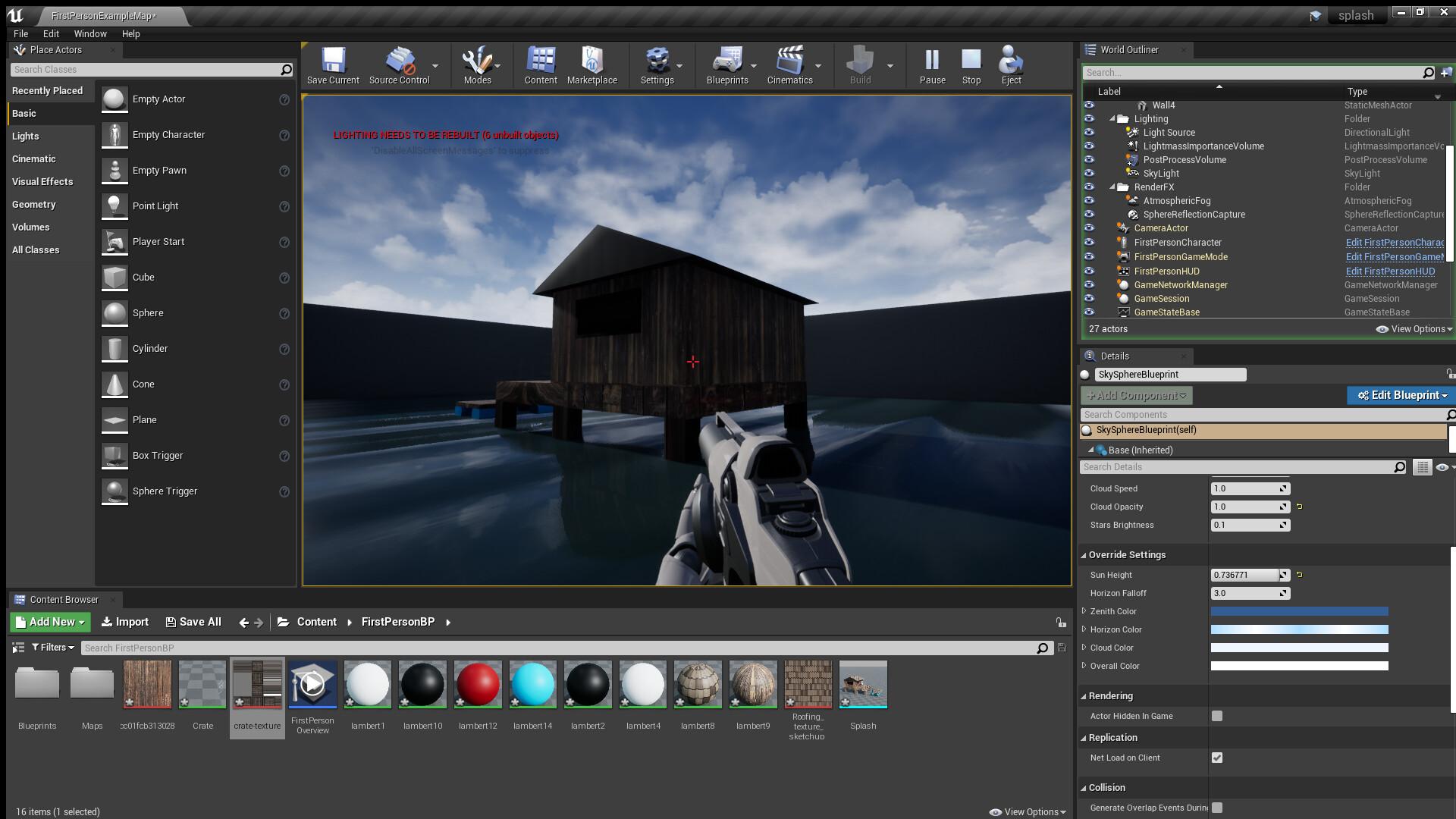Click the Add New button
This screenshot has width=1456, height=819.
pyautogui.click(x=48, y=622)
